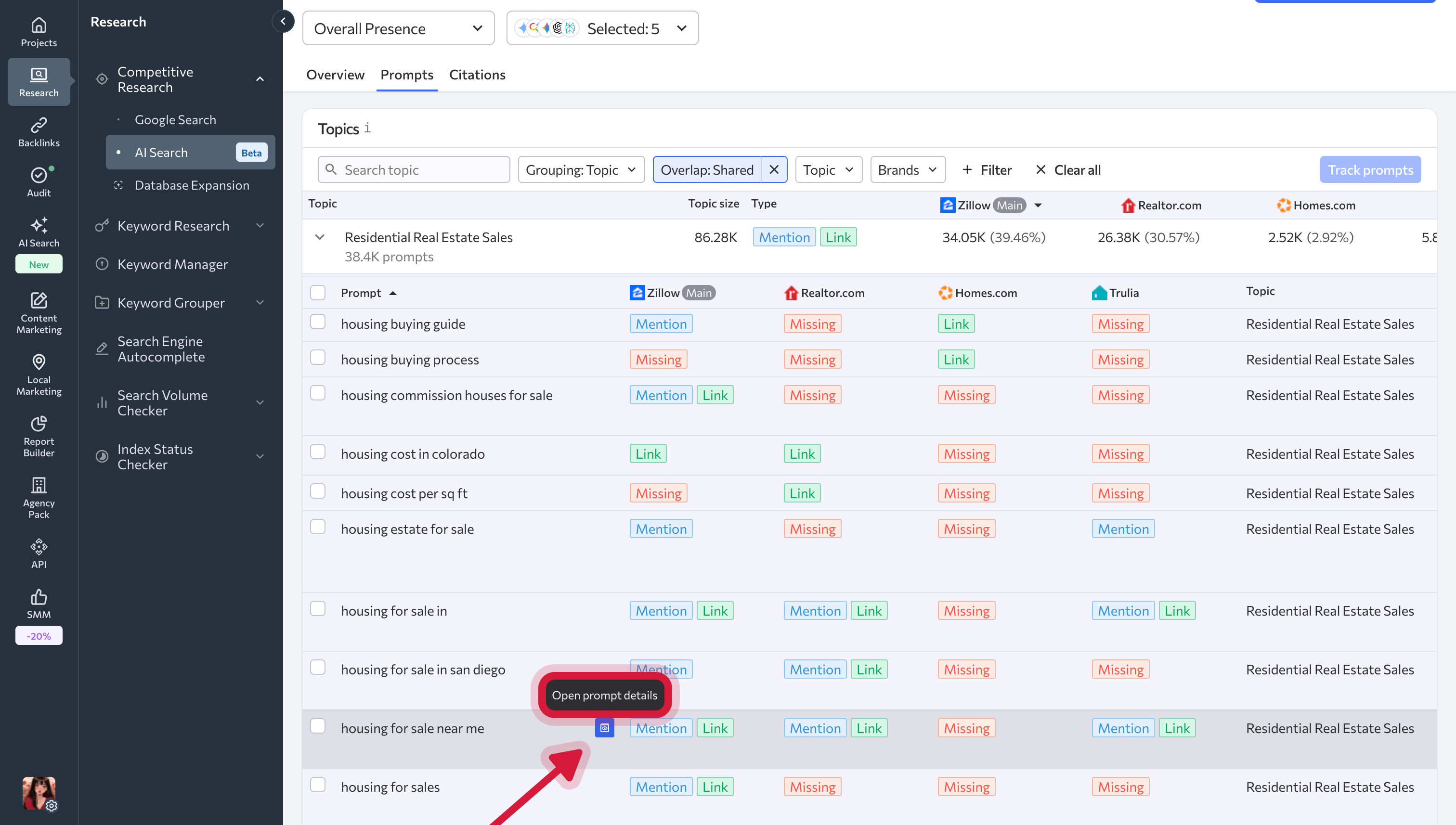Check the housing cost in colorado row

[x=318, y=451]
